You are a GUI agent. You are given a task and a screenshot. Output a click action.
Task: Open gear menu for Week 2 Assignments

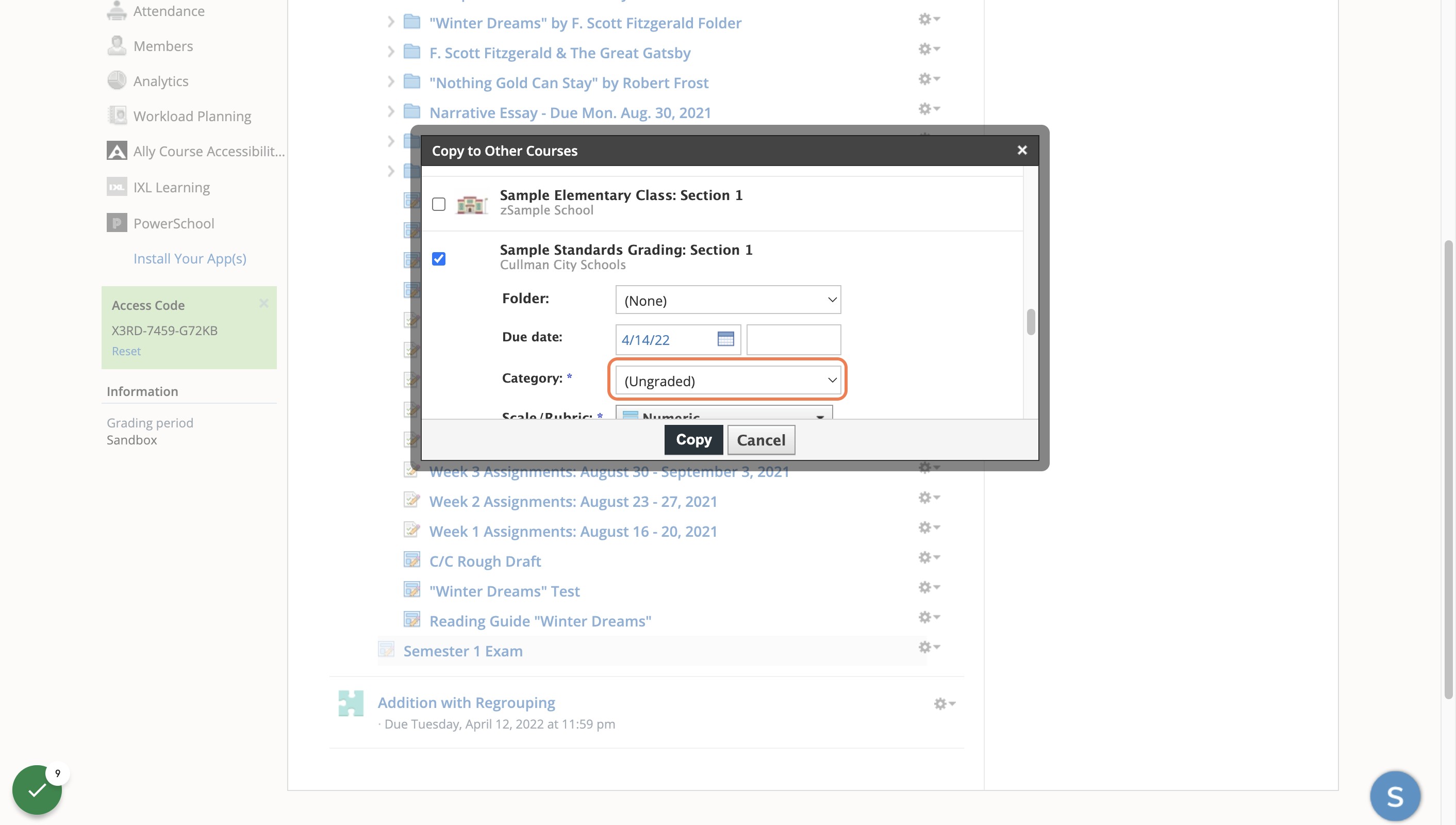pyautogui.click(x=929, y=498)
